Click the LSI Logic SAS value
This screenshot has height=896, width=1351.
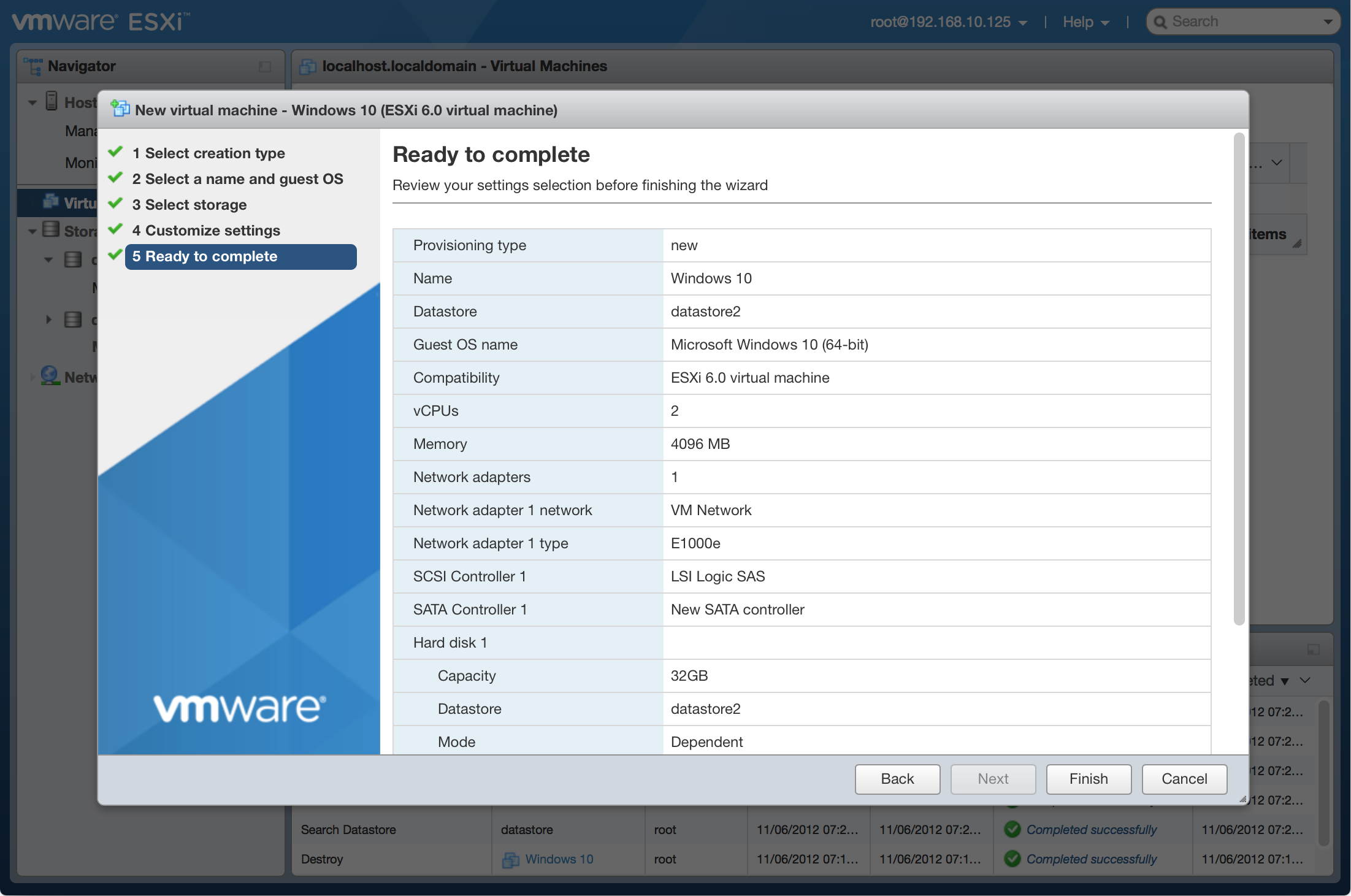pyautogui.click(x=718, y=576)
